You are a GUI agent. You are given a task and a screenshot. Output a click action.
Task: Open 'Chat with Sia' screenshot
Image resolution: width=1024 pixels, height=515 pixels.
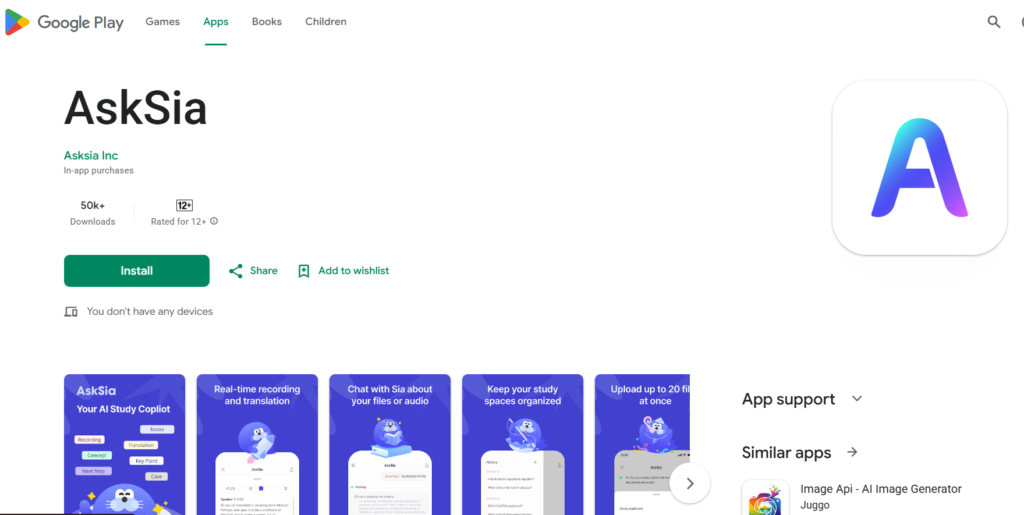(390, 445)
